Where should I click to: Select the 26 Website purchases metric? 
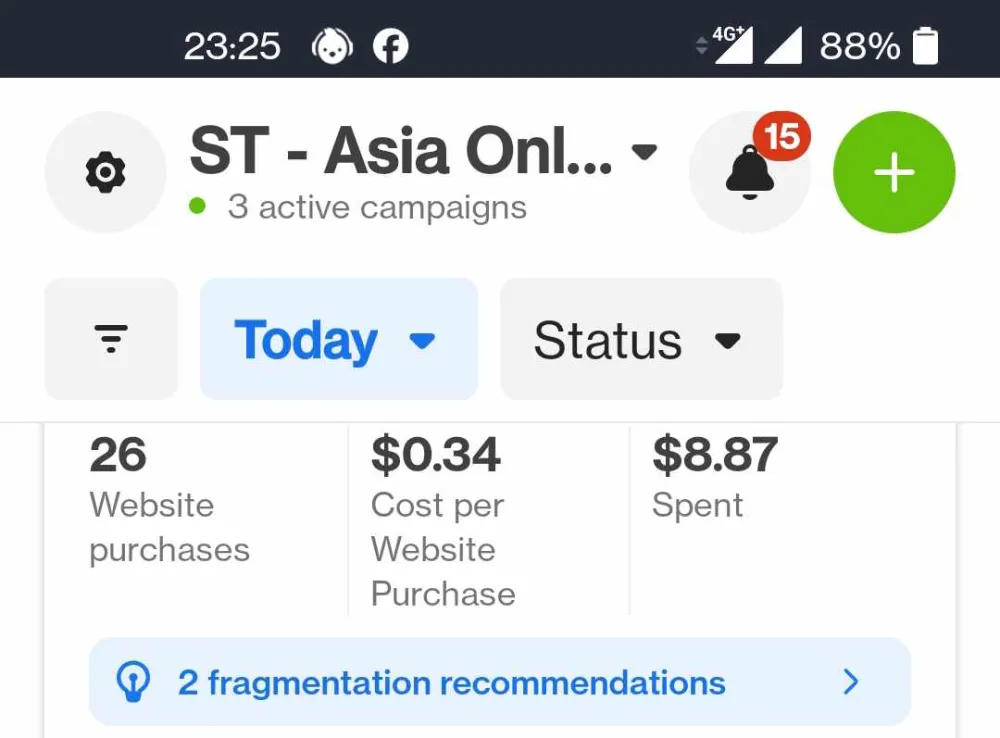[170, 500]
